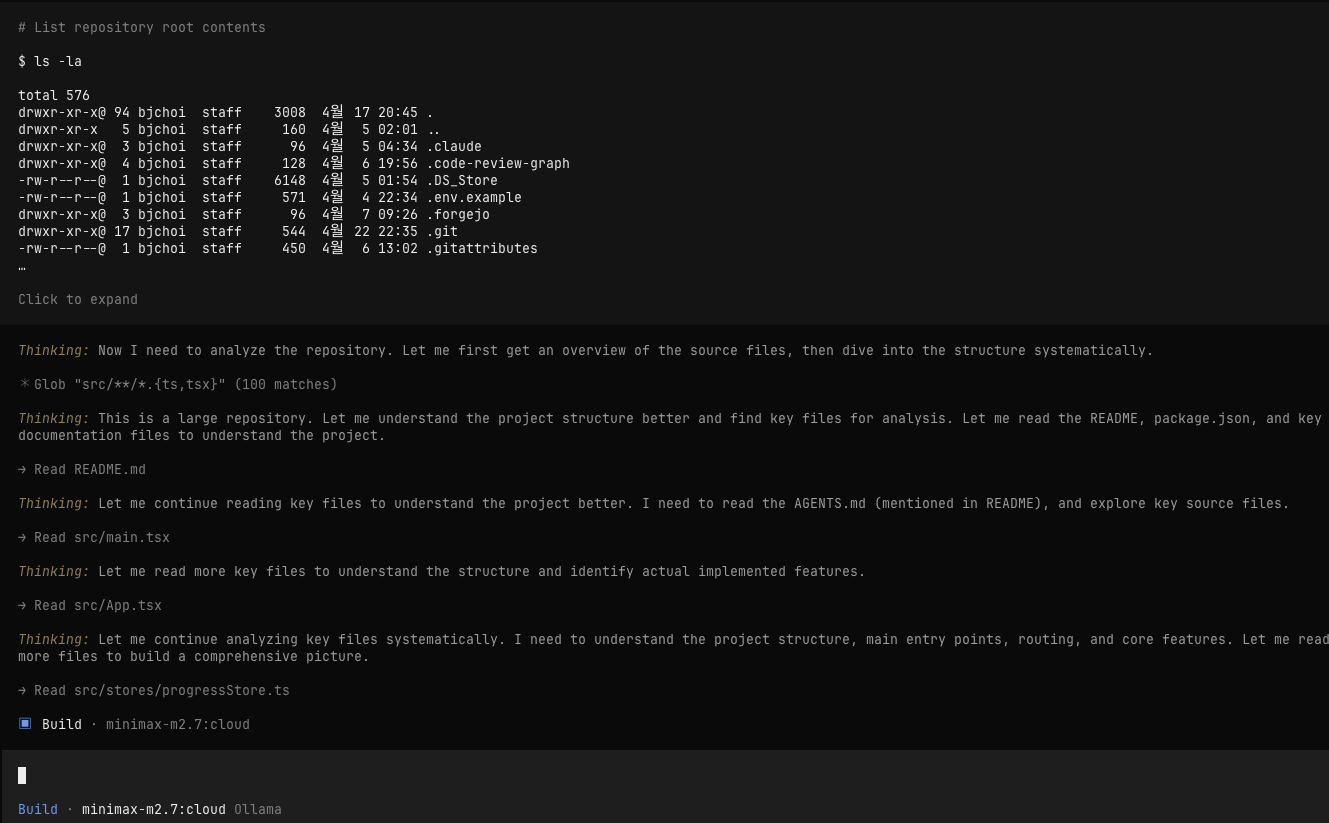Click the arrow icon before Read README.md
Image resolution: width=1329 pixels, height=823 pixels.
[23, 469]
